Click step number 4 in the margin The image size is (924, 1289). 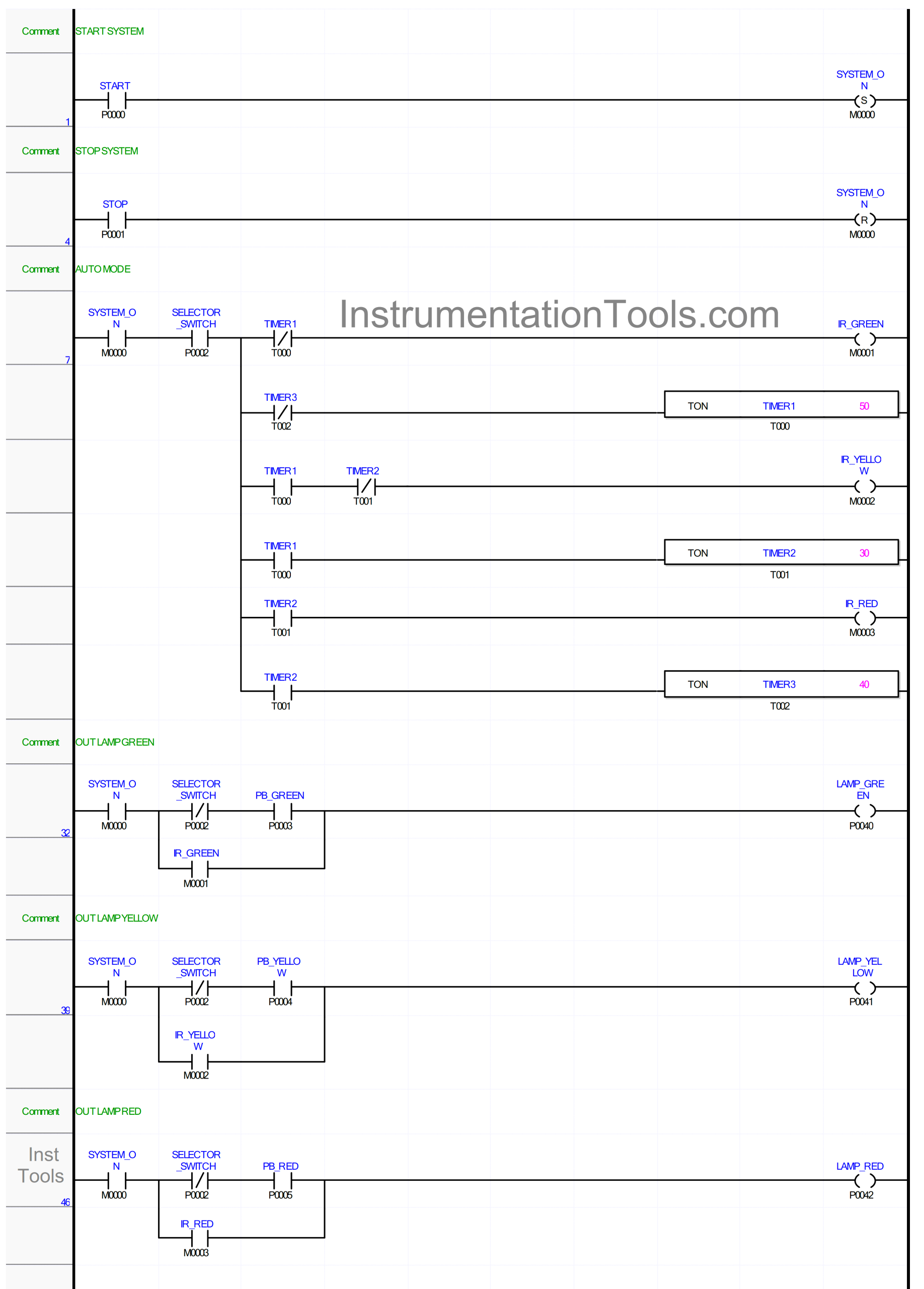67,242
